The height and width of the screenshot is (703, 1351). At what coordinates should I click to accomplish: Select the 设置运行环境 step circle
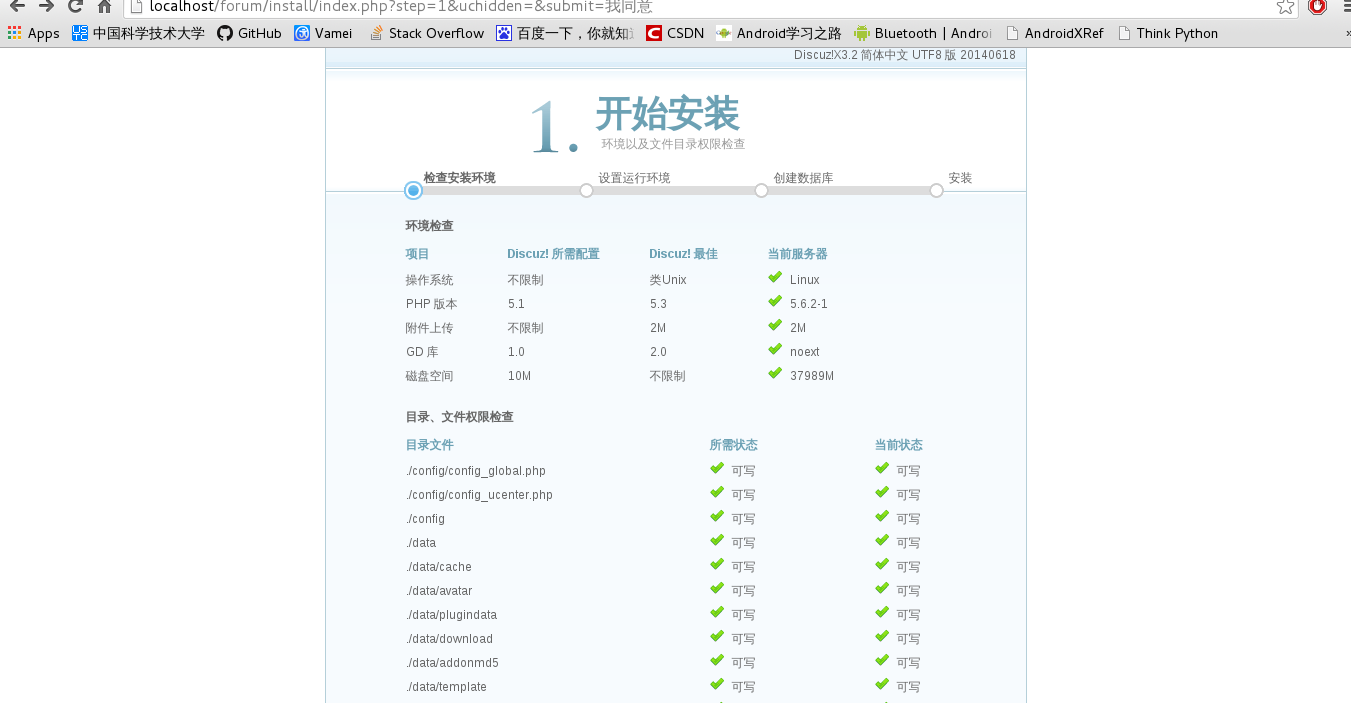(x=586, y=190)
